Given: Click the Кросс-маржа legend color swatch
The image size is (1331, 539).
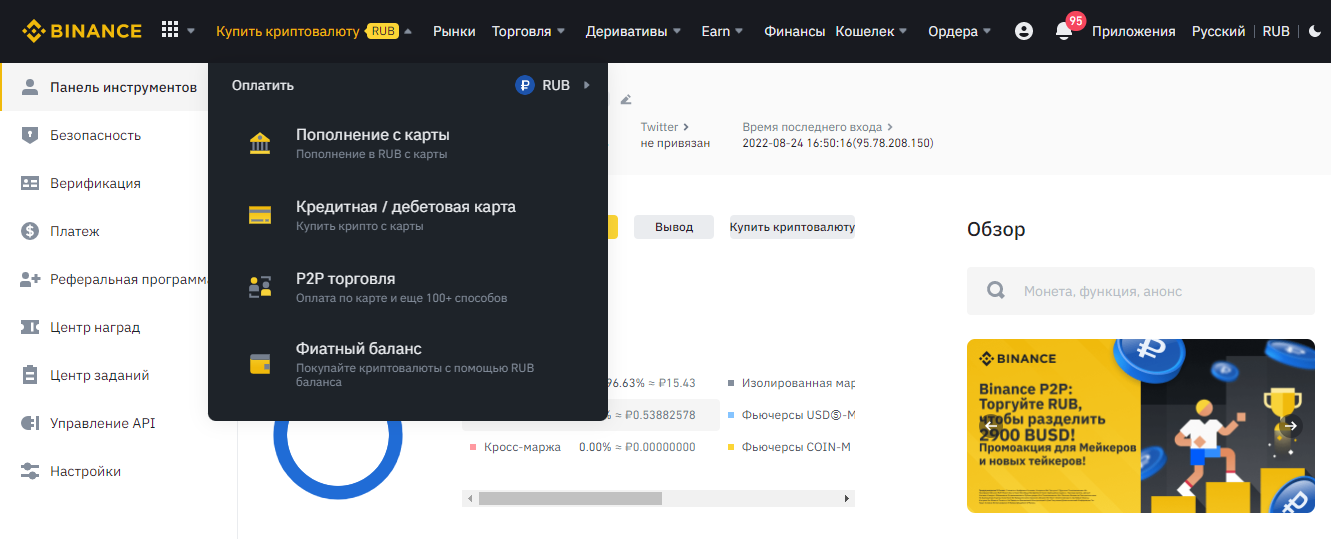Looking at the screenshot, I should click(x=472, y=447).
